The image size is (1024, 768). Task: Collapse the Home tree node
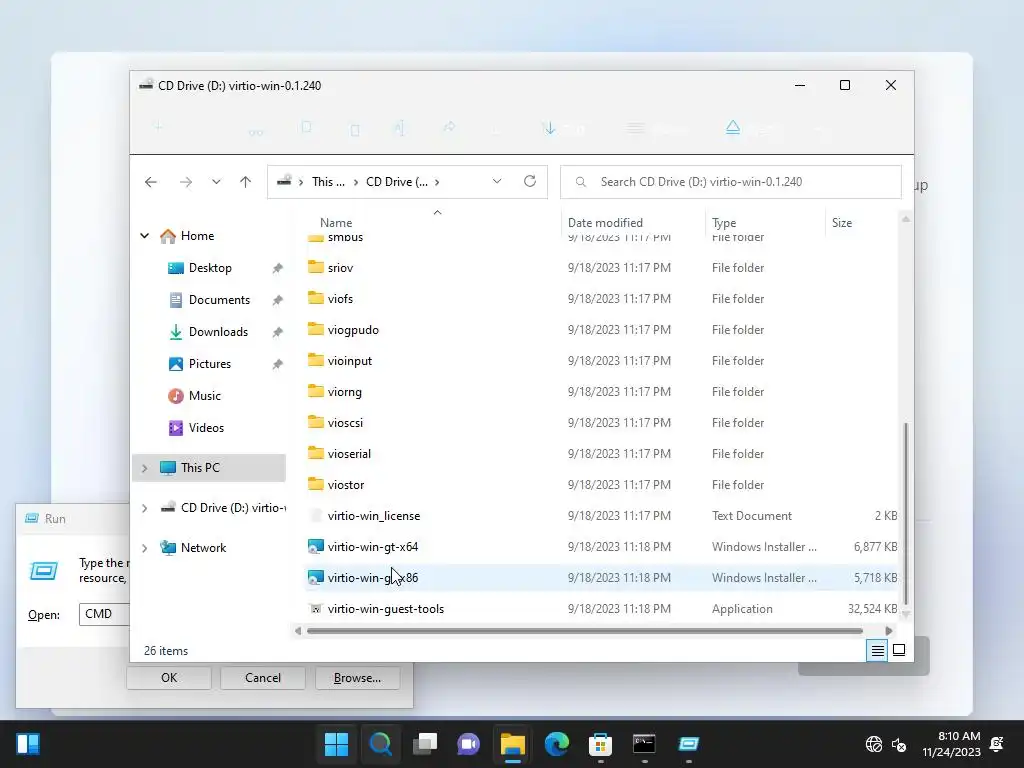(144, 236)
